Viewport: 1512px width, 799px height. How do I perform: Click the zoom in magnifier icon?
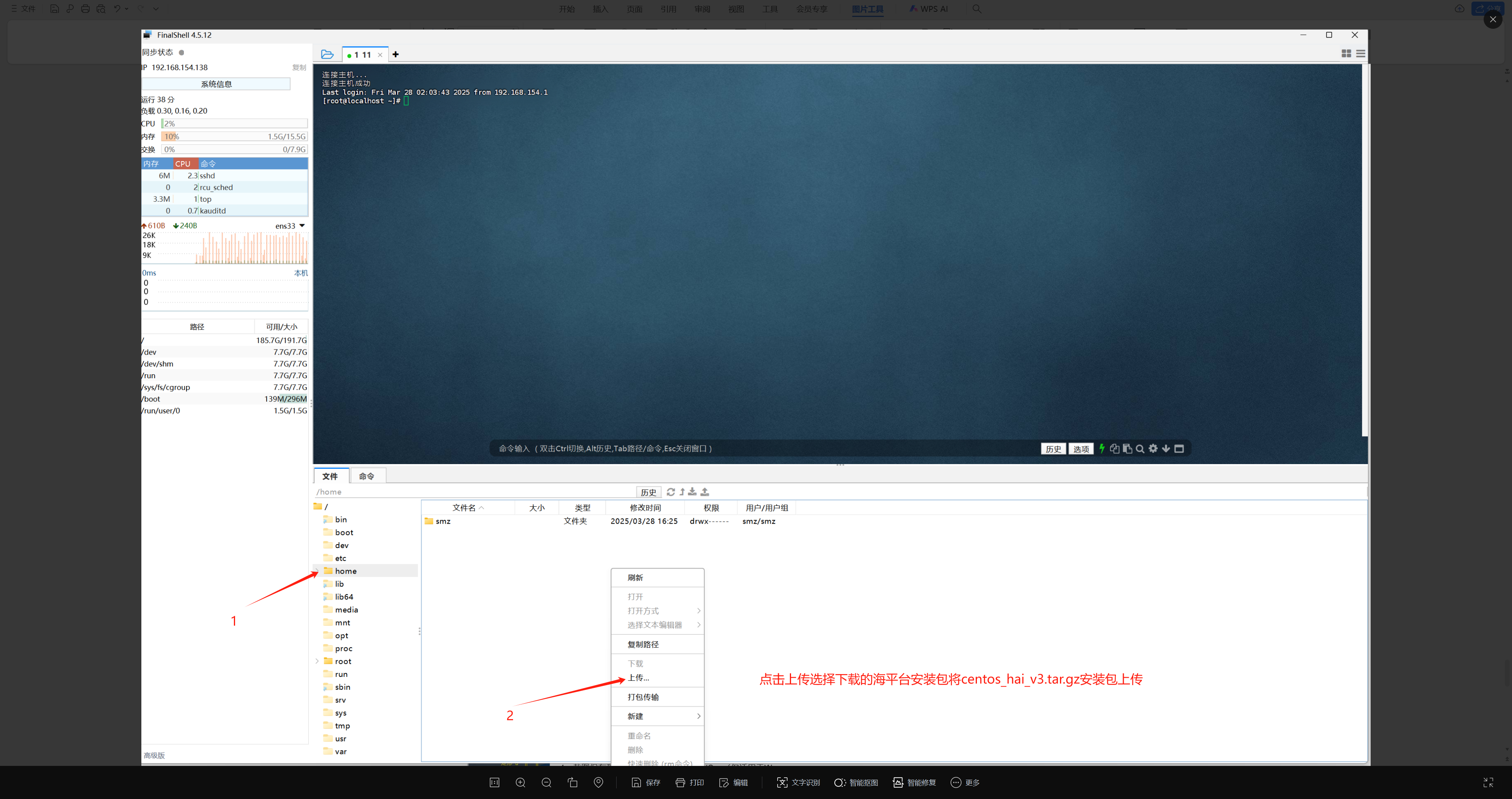click(x=520, y=782)
